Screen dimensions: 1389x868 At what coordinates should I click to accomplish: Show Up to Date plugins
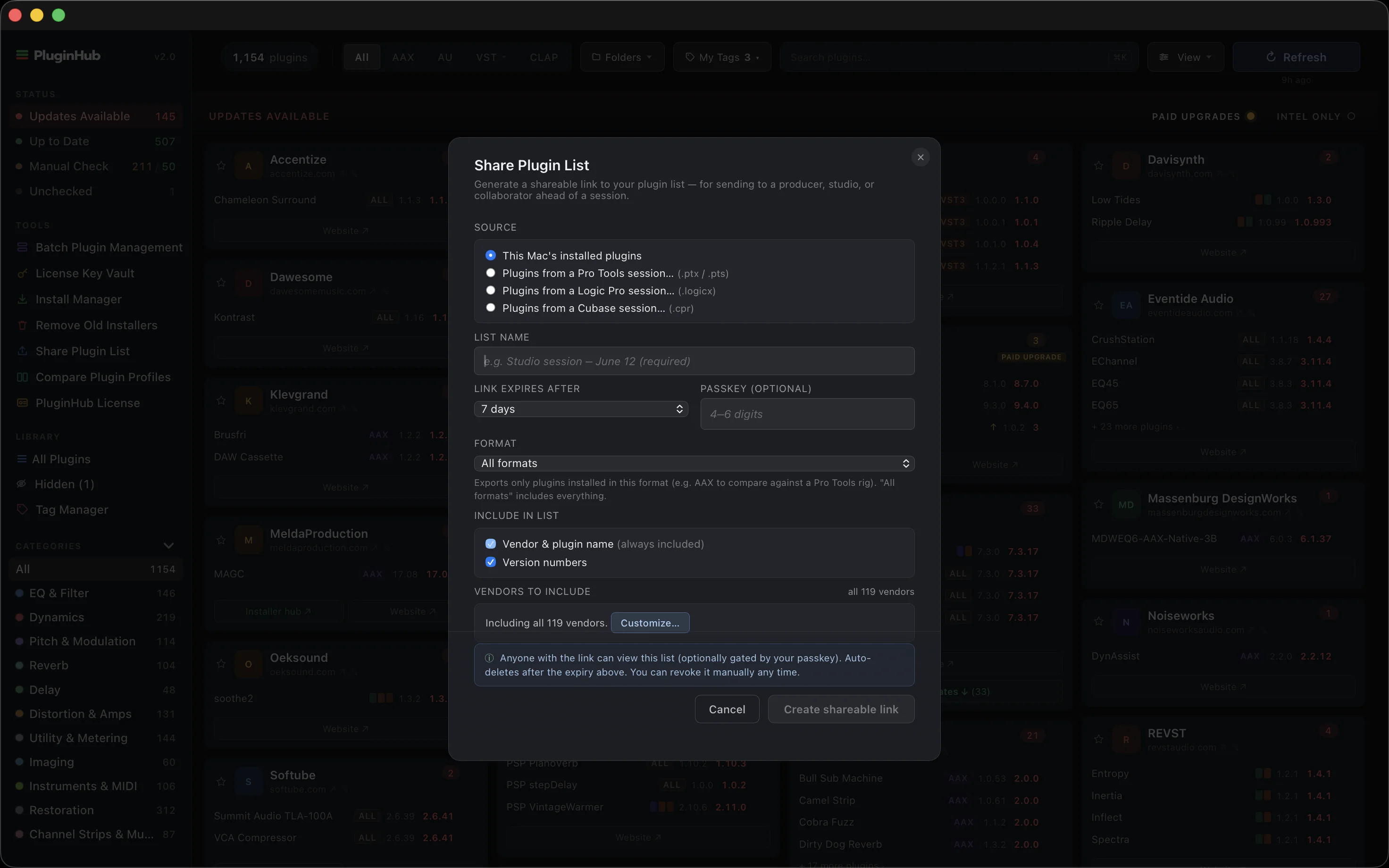point(96,141)
